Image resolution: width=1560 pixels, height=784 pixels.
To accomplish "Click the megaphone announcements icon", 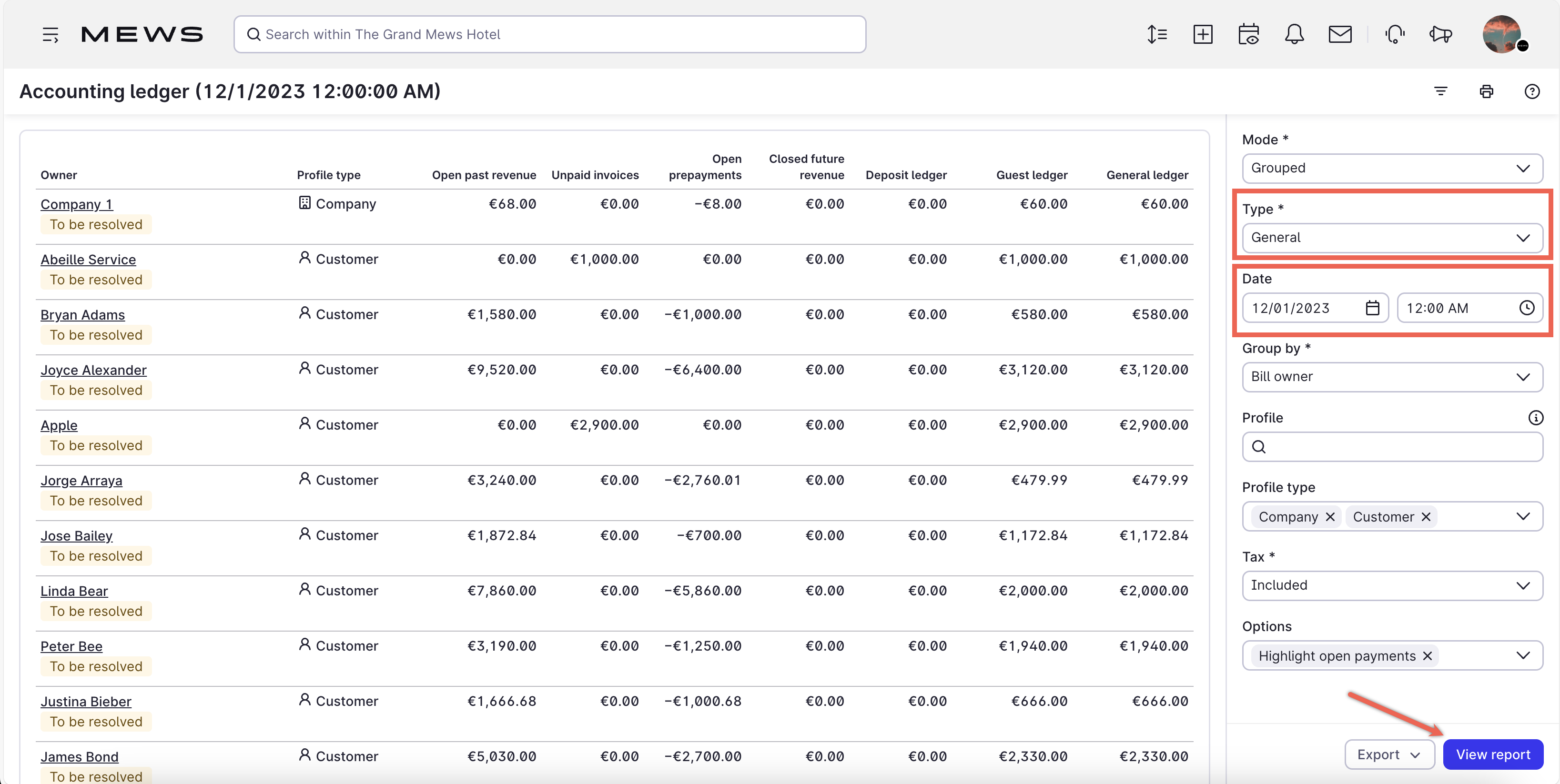I will [1441, 34].
